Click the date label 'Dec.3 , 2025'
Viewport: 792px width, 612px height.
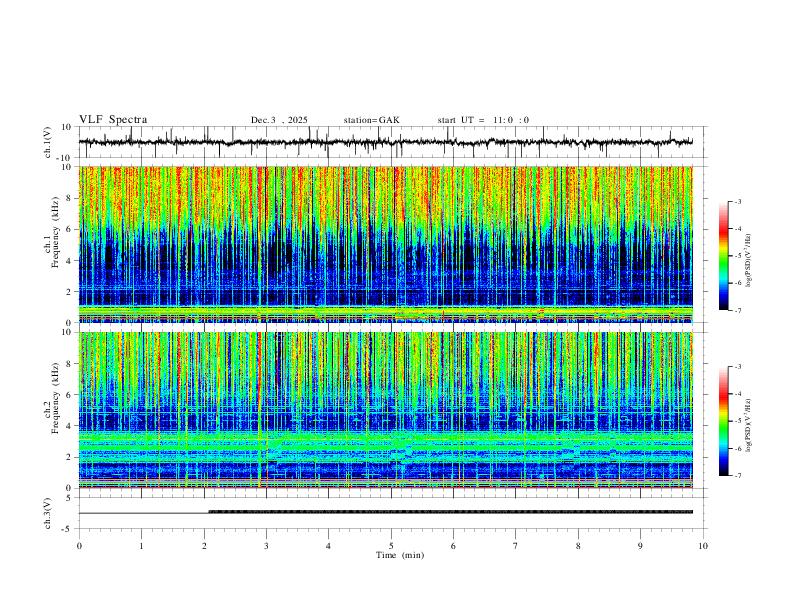pyautogui.click(x=279, y=120)
